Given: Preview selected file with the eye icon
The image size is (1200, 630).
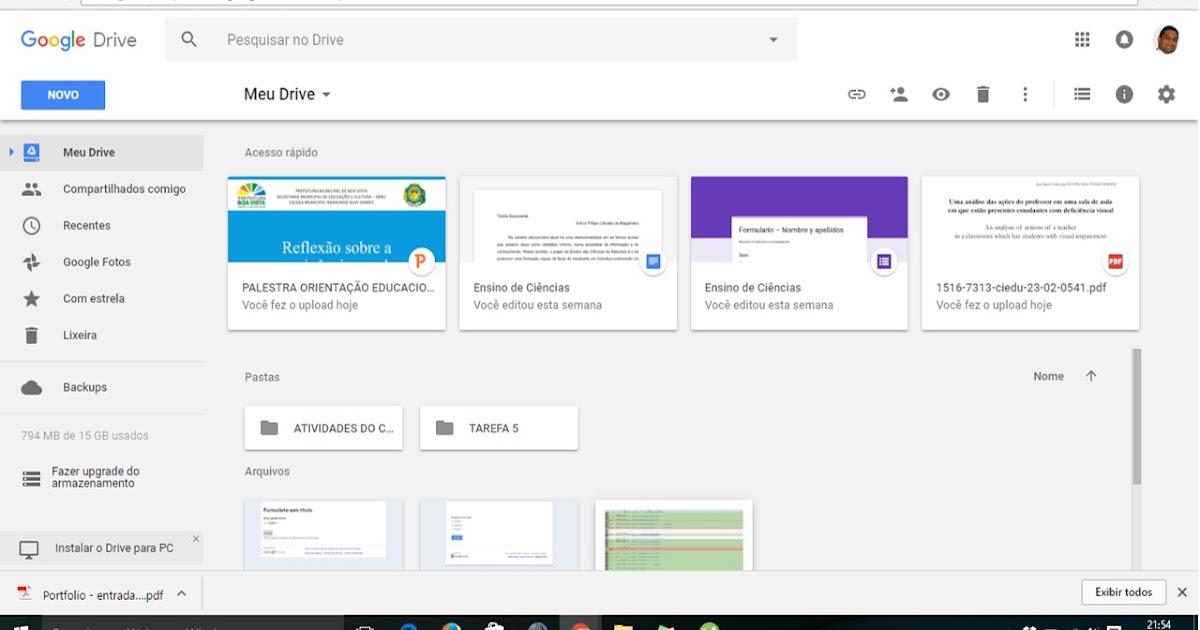Looking at the screenshot, I should (x=940, y=93).
